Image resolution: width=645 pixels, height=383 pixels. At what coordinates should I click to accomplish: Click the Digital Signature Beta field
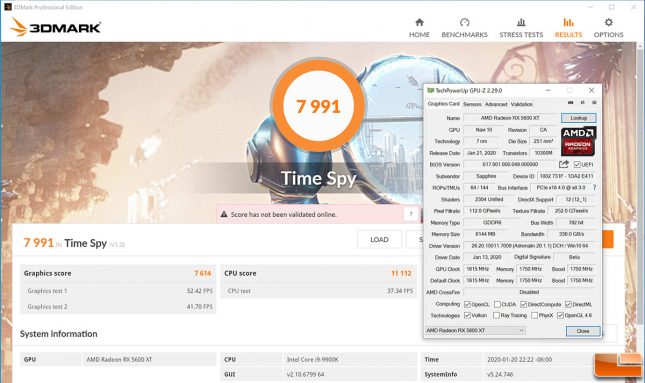575,257
